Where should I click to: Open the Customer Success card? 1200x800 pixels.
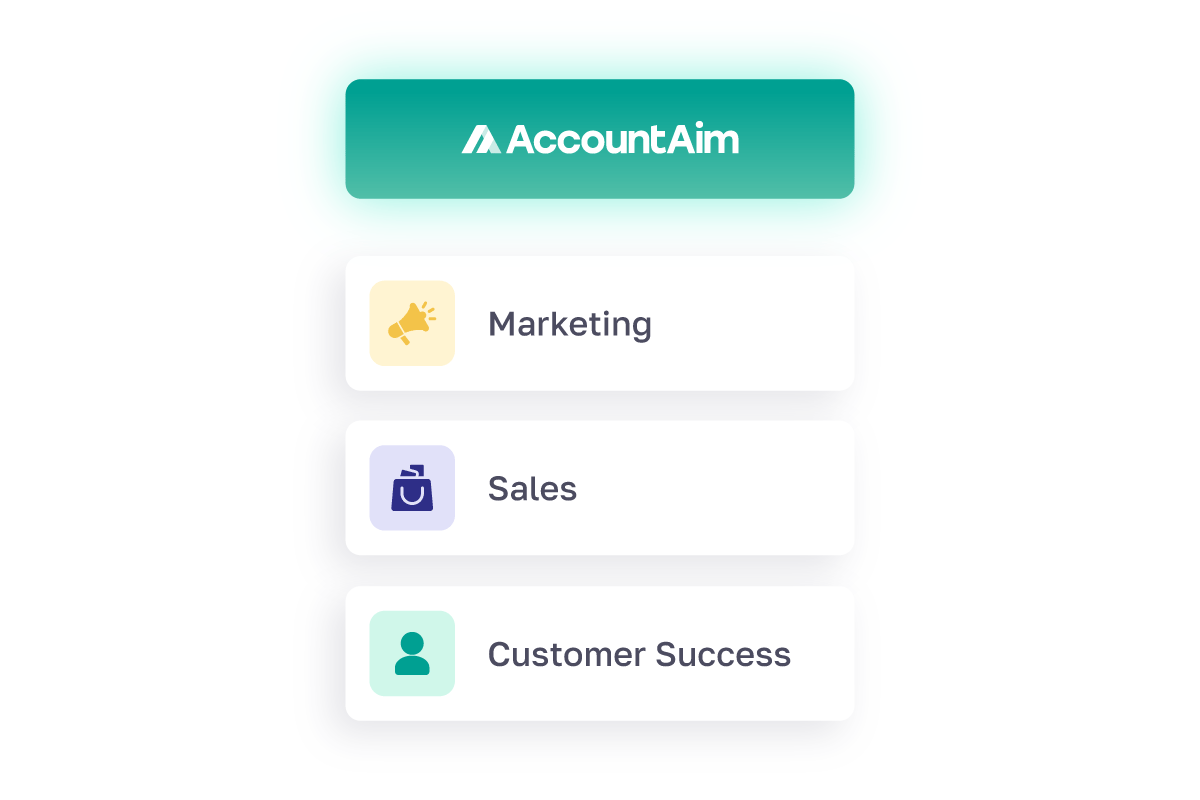click(600, 653)
